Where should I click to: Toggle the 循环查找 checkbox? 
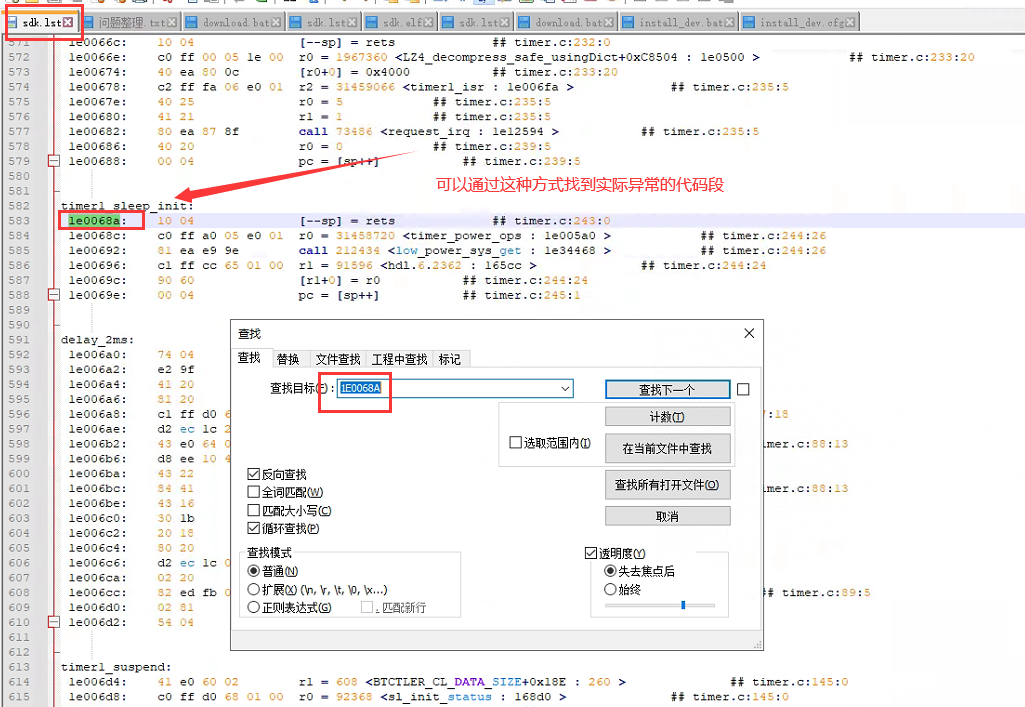254,528
